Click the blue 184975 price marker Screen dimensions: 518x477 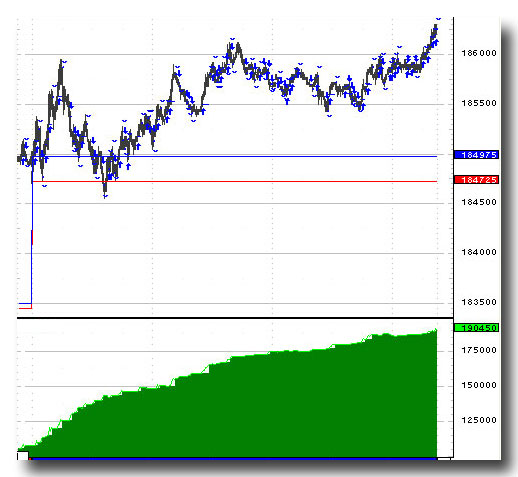pos(476,155)
